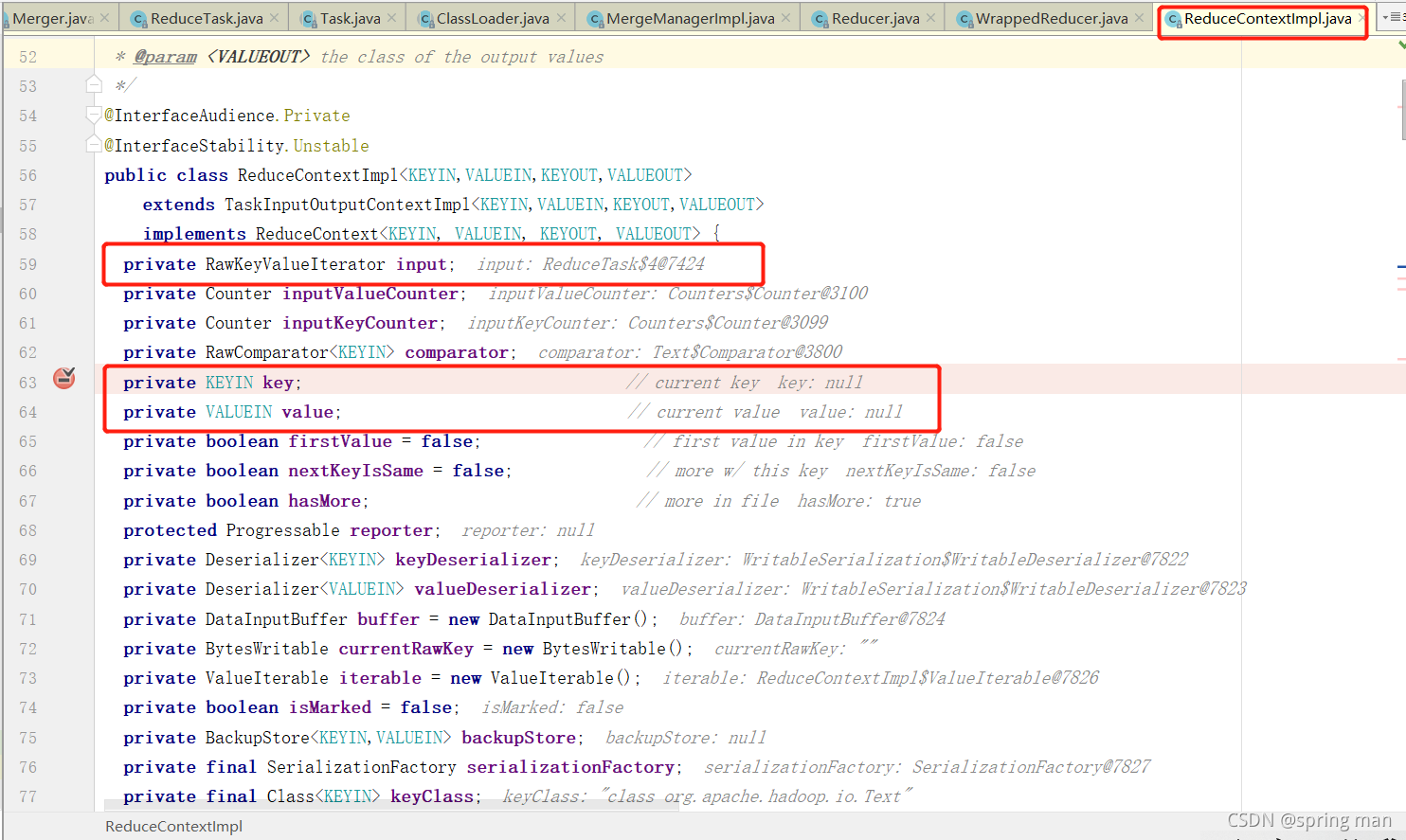Click the isMarked field name
This screenshot has width=1406, height=840.
click(330, 707)
